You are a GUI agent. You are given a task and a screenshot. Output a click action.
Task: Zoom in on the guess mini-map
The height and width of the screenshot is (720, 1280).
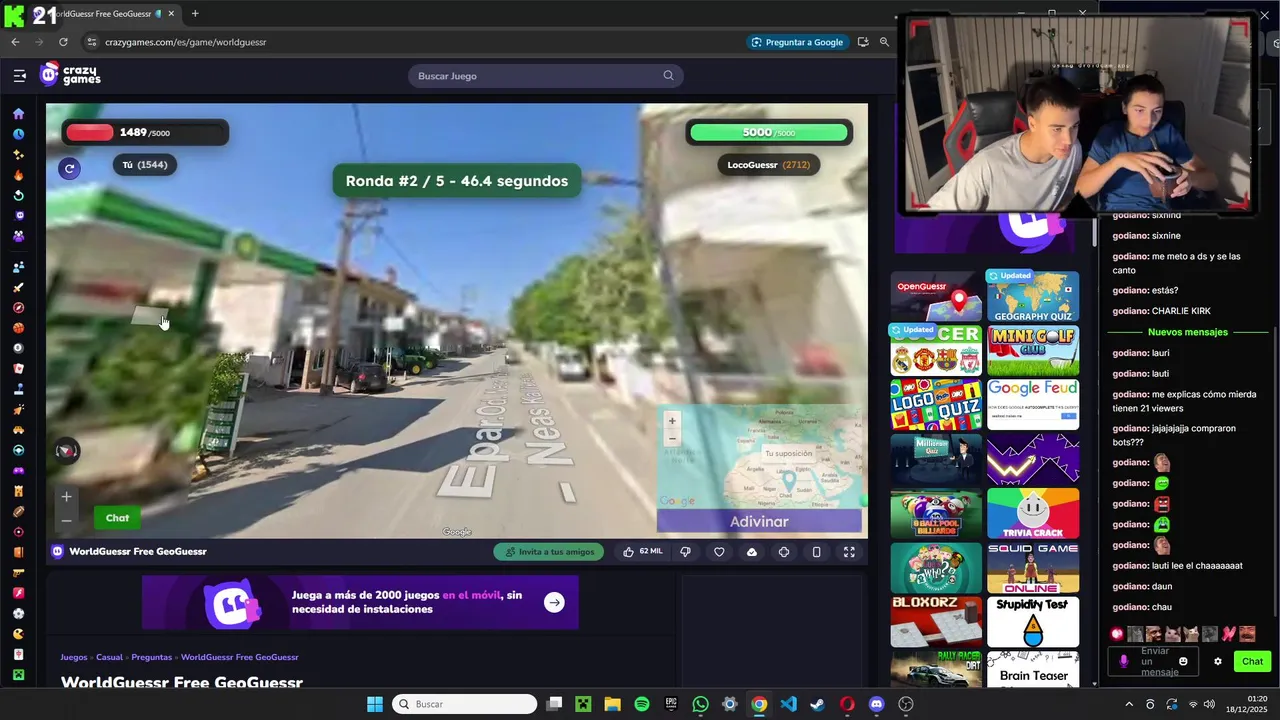672,421
